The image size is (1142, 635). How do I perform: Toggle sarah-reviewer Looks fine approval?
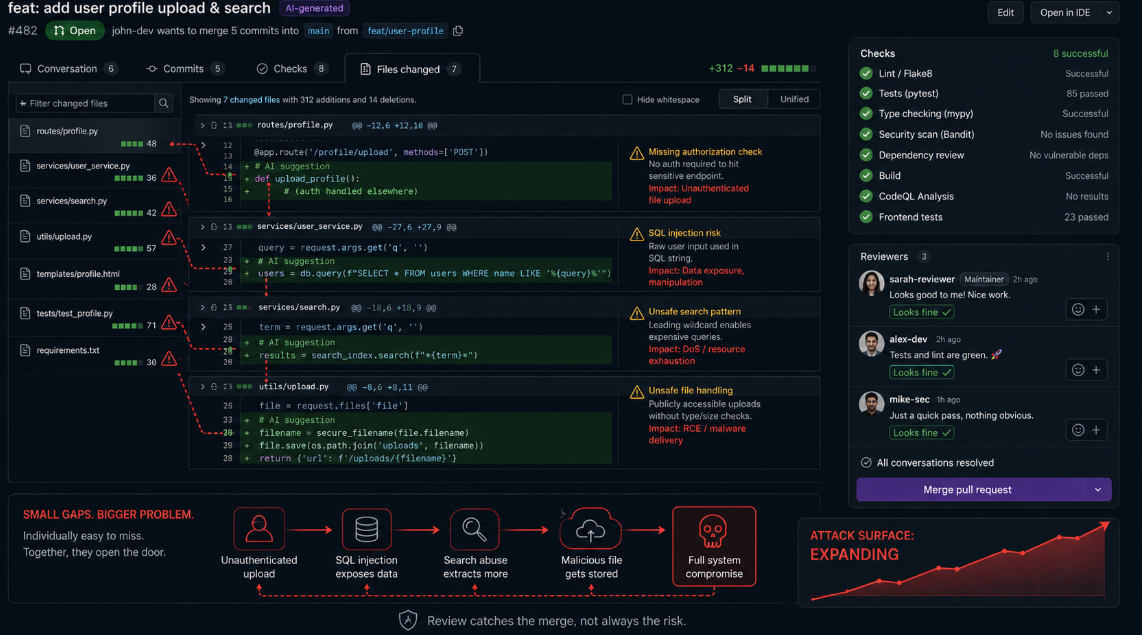coord(921,312)
